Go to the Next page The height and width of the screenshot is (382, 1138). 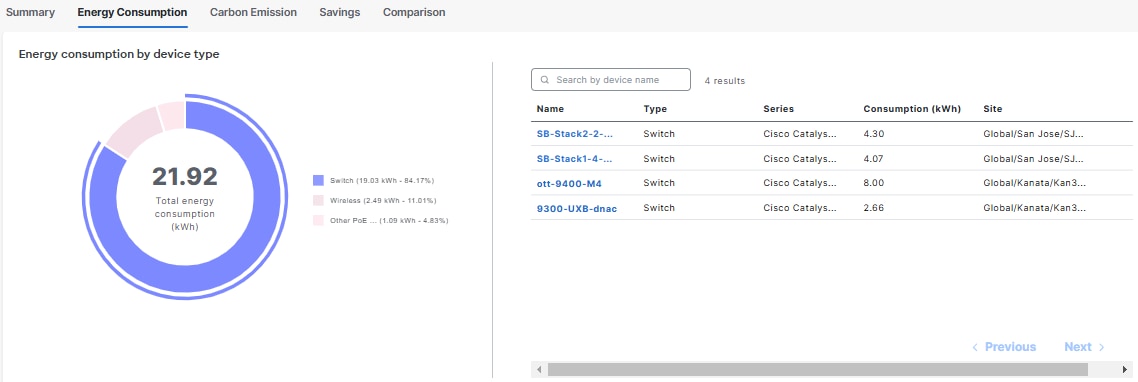pos(1084,347)
